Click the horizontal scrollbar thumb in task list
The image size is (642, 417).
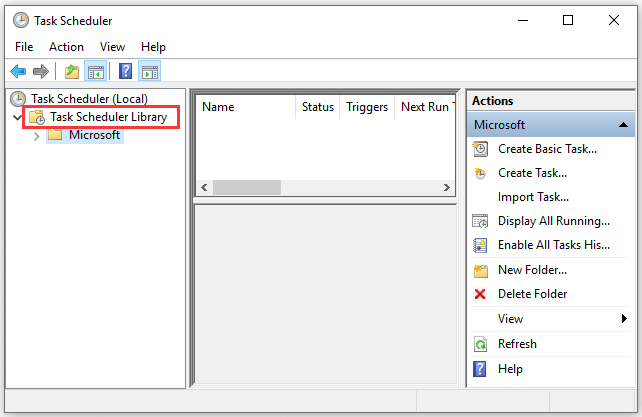tap(247, 188)
